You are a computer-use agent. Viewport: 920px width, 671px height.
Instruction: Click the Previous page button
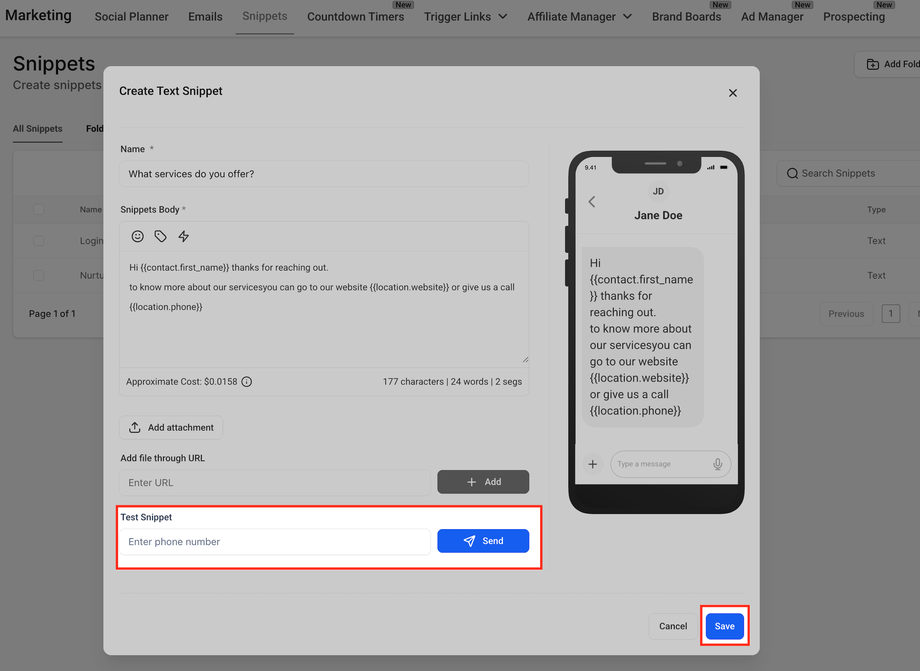pyautogui.click(x=846, y=314)
